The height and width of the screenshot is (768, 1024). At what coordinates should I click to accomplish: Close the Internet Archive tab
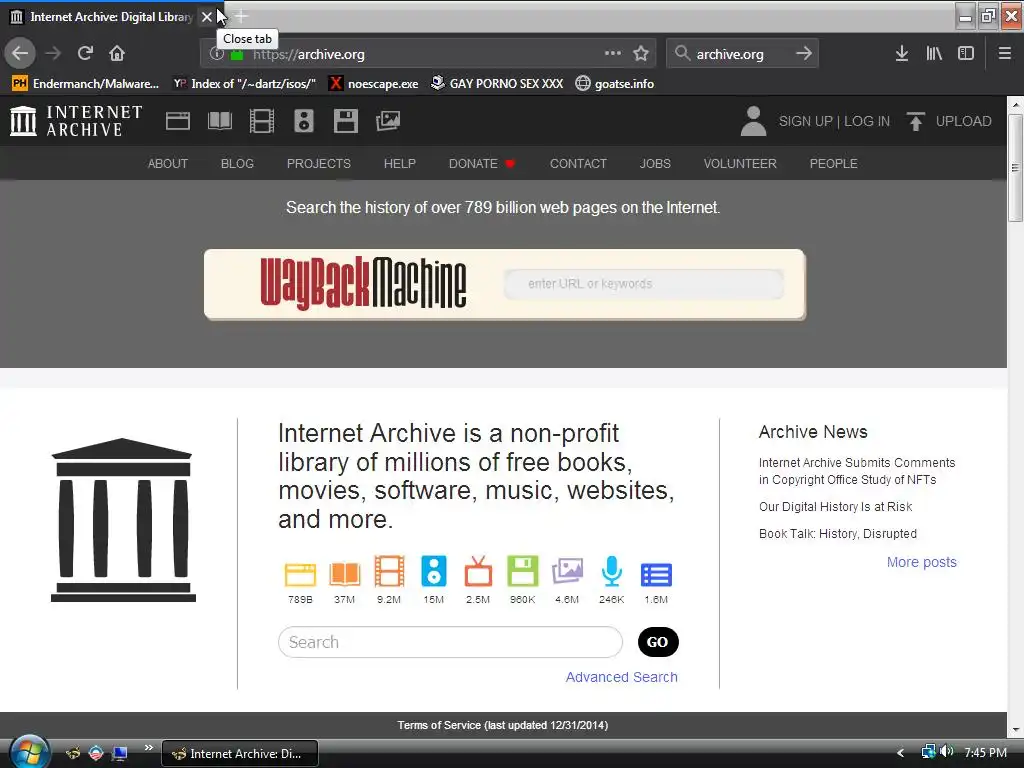point(206,17)
